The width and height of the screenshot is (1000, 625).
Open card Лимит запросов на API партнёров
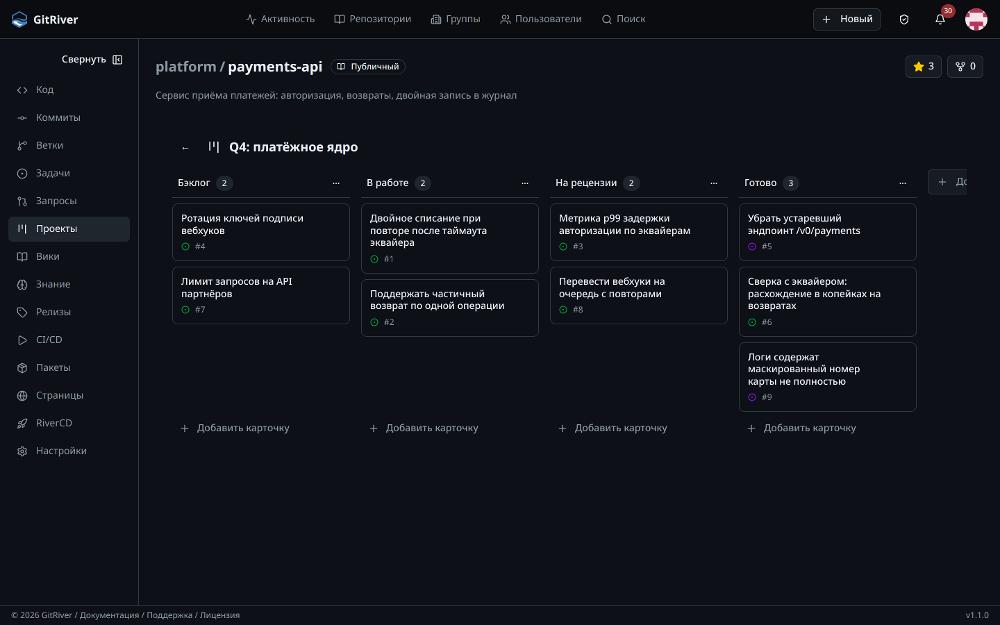click(x=261, y=295)
